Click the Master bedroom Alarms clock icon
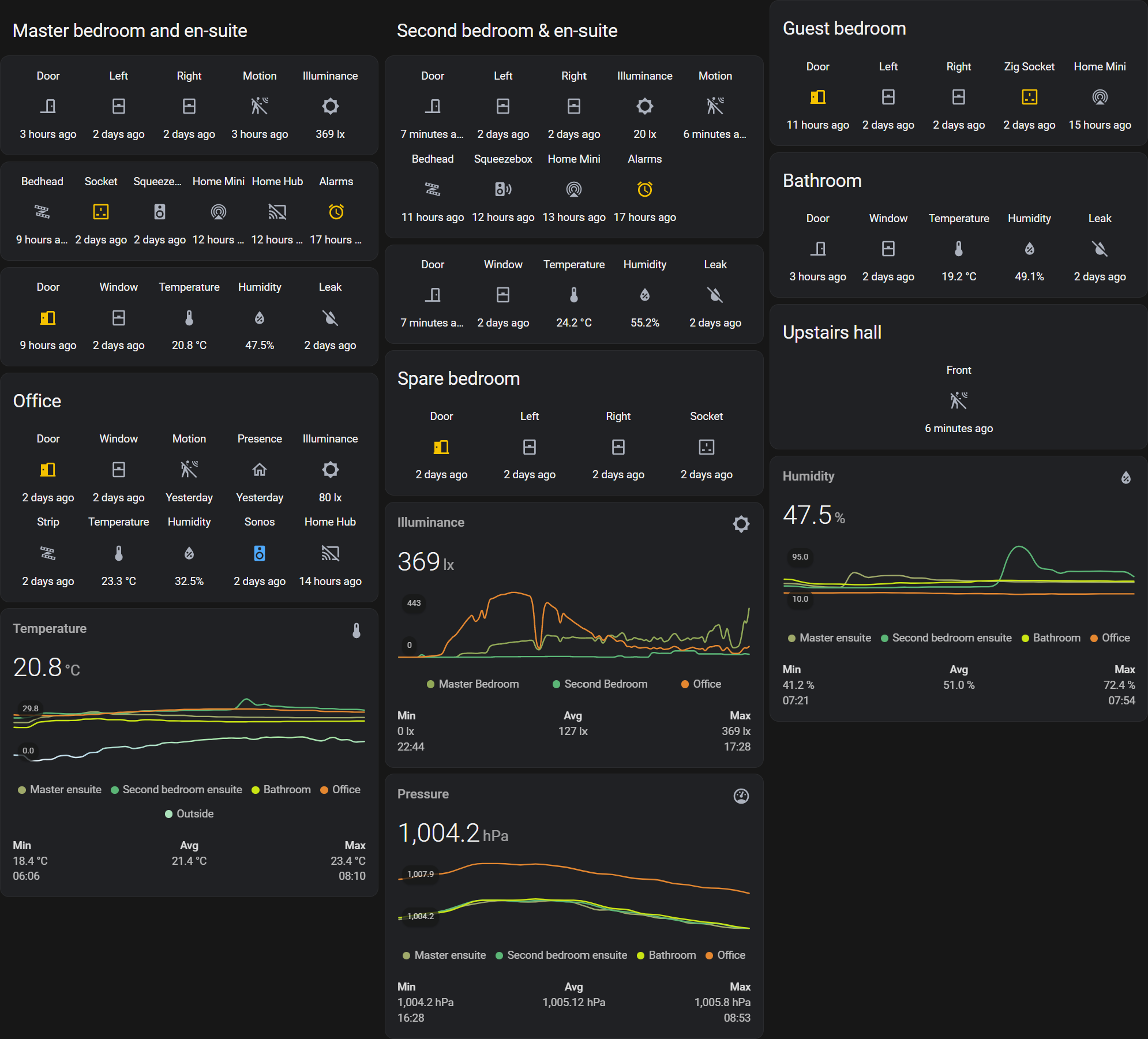Viewport: 1148px width, 1039px height. click(336, 212)
